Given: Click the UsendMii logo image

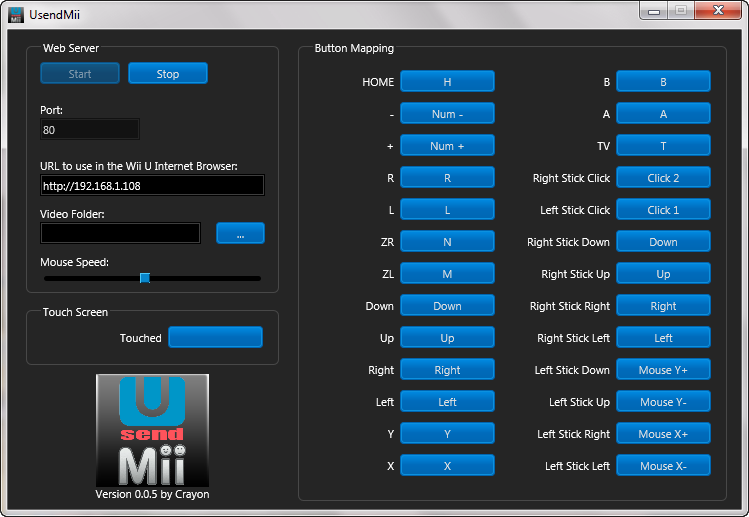Looking at the screenshot, I should tap(152, 430).
